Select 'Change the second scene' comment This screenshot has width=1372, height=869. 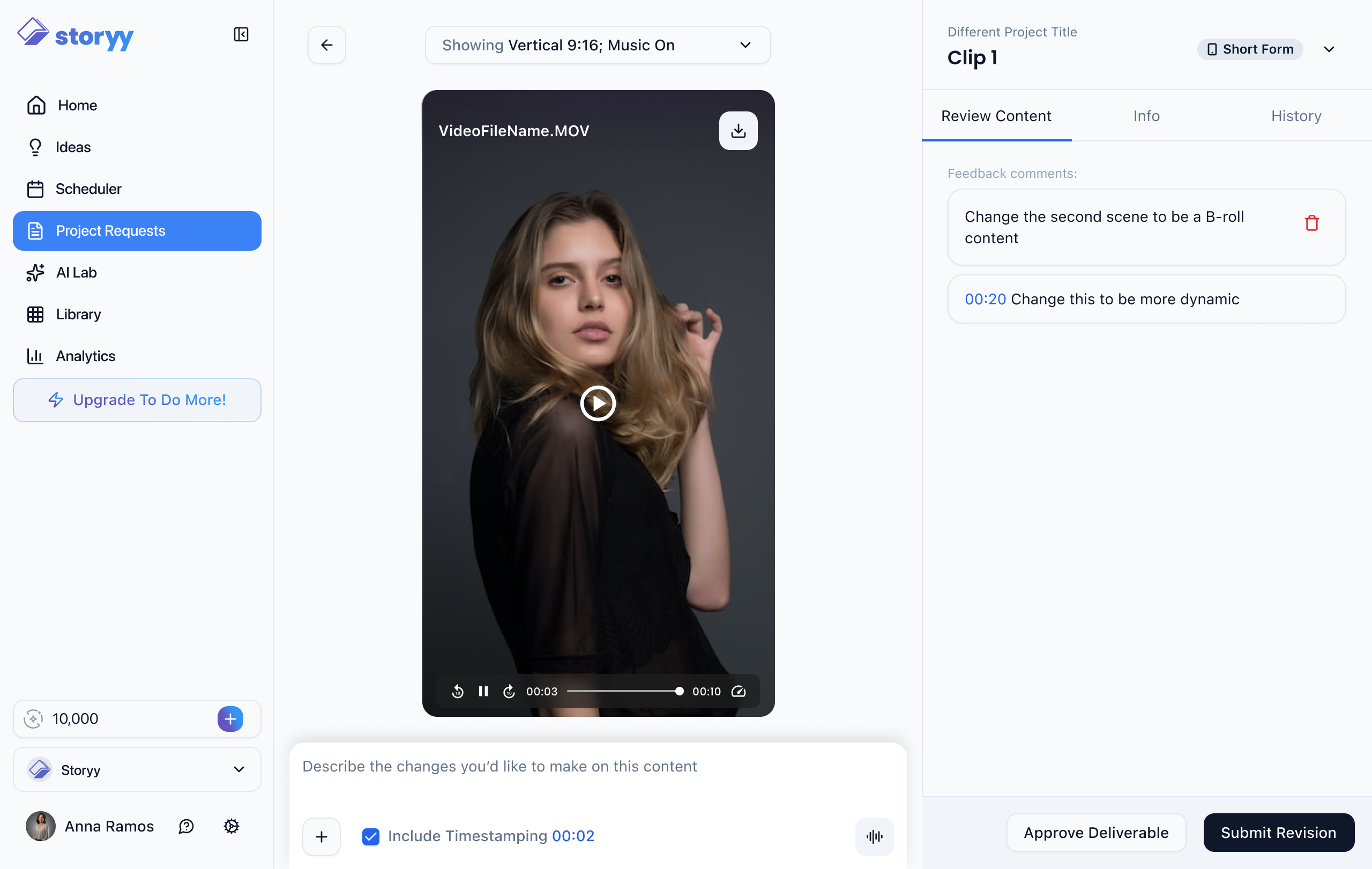[x=1146, y=227]
